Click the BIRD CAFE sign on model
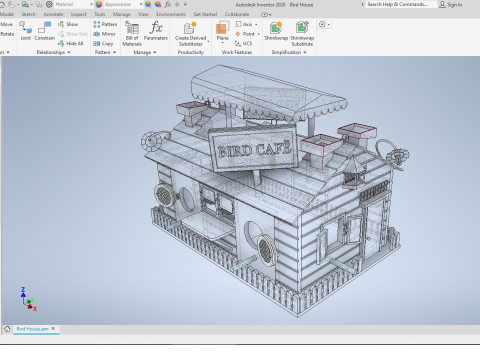This screenshot has width=480, height=360. 253,149
